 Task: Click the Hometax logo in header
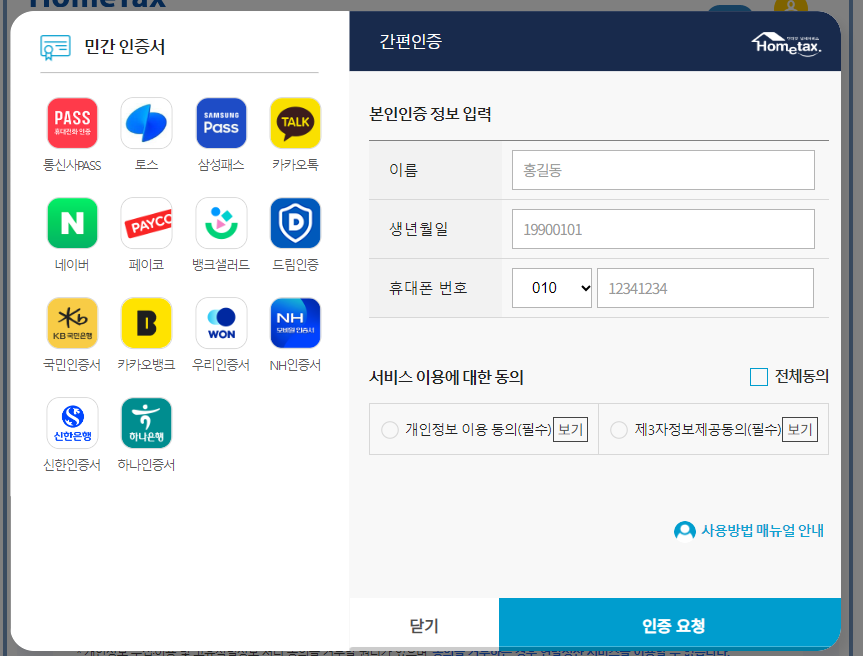(786, 44)
